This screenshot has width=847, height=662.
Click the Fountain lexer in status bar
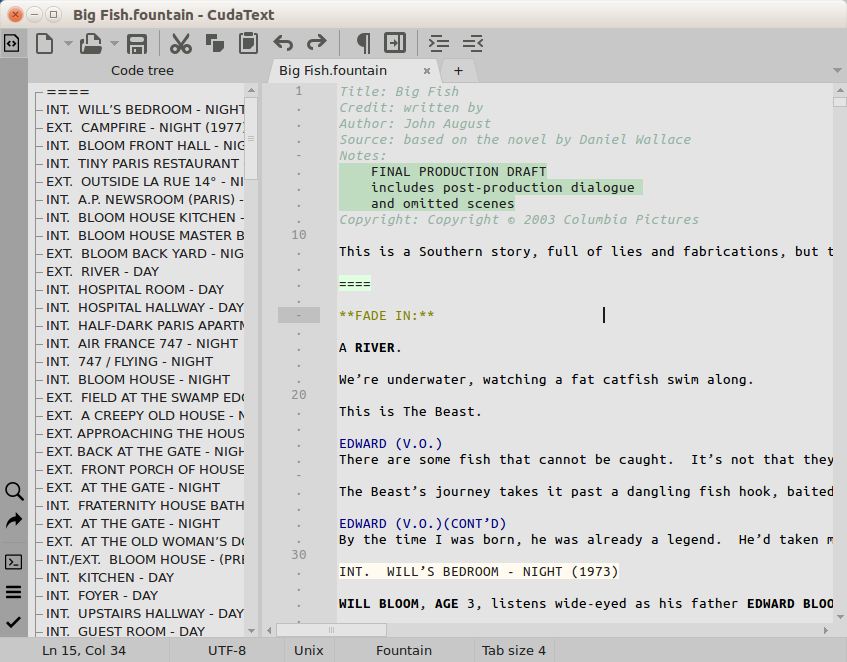click(404, 650)
